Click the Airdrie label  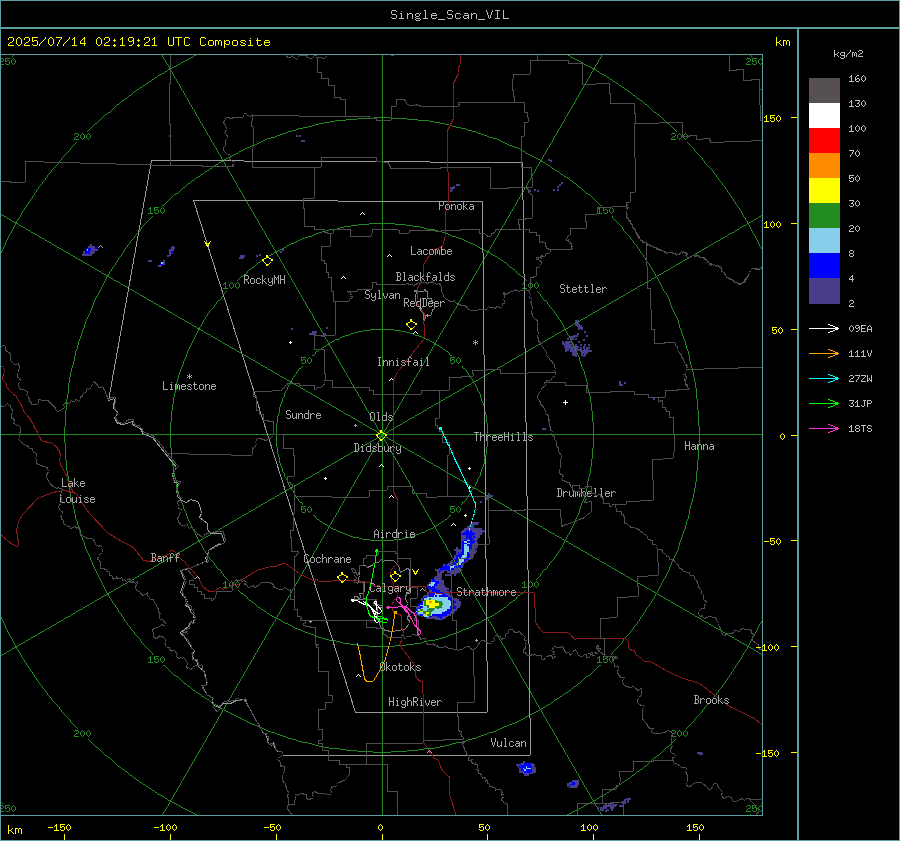(x=394, y=534)
